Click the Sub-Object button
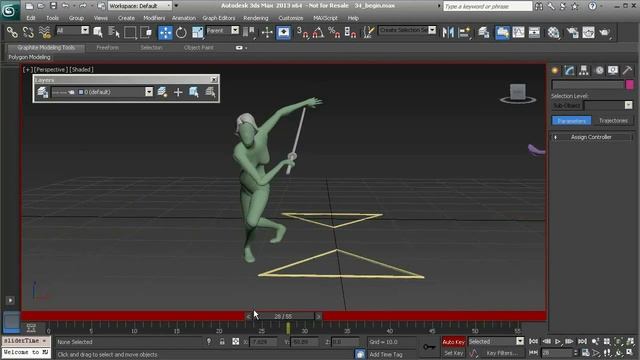 click(567, 105)
